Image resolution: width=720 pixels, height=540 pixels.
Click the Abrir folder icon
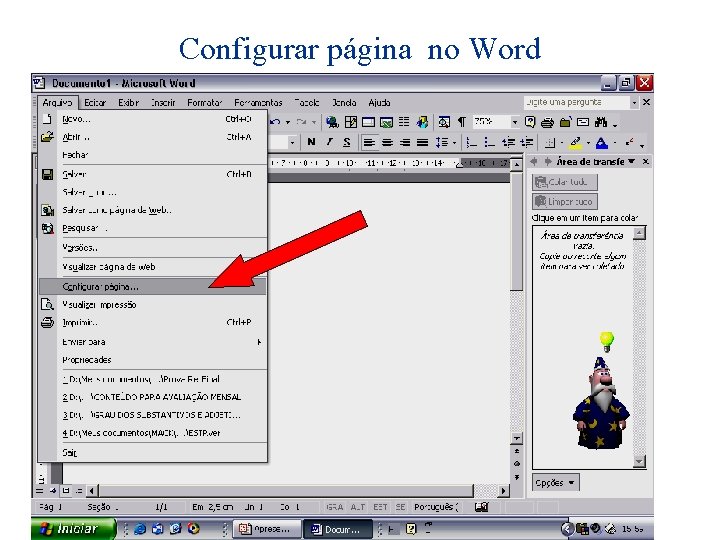click(x=47, y=136)
